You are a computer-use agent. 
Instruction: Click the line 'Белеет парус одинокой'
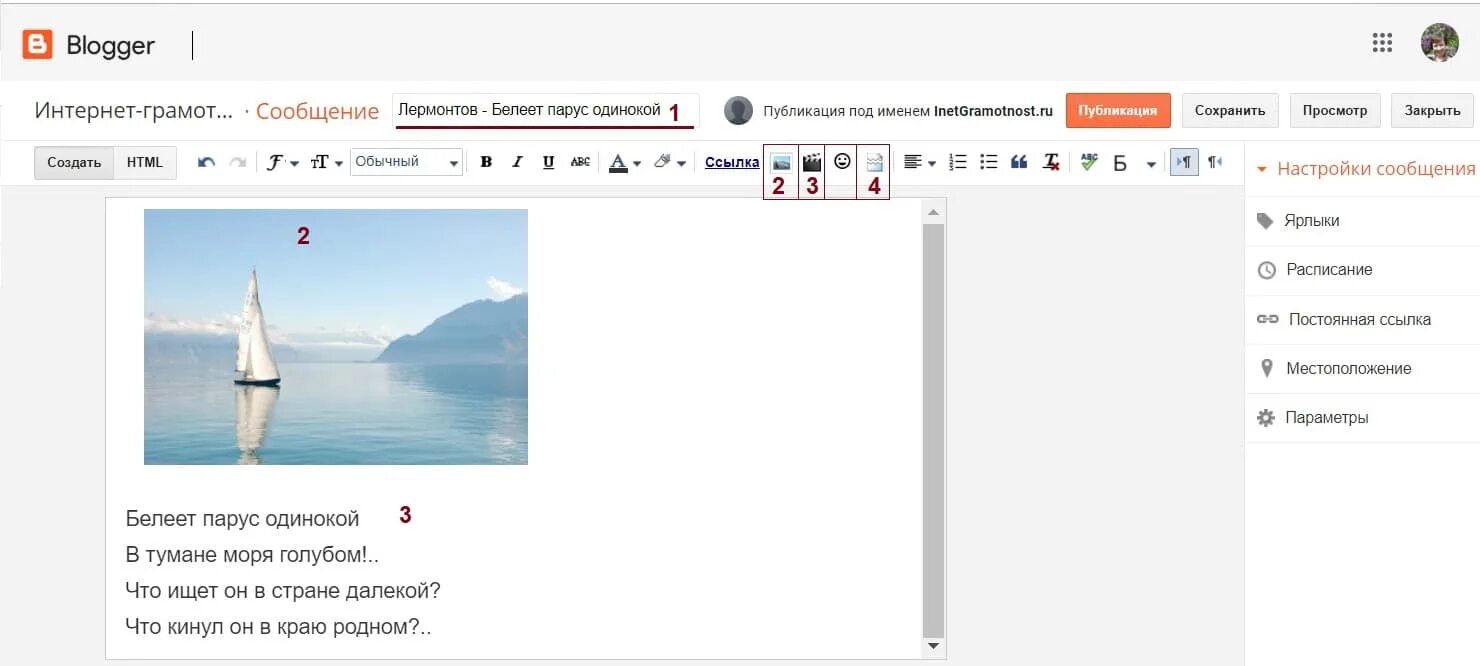pyautogui.click(x=242, y=518)
